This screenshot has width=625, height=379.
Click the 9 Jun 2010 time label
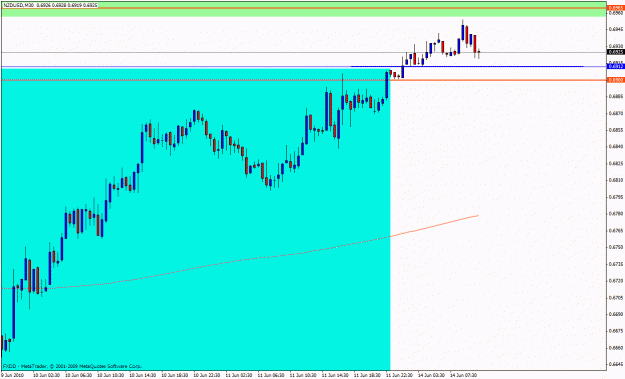(x=13, y=375)
